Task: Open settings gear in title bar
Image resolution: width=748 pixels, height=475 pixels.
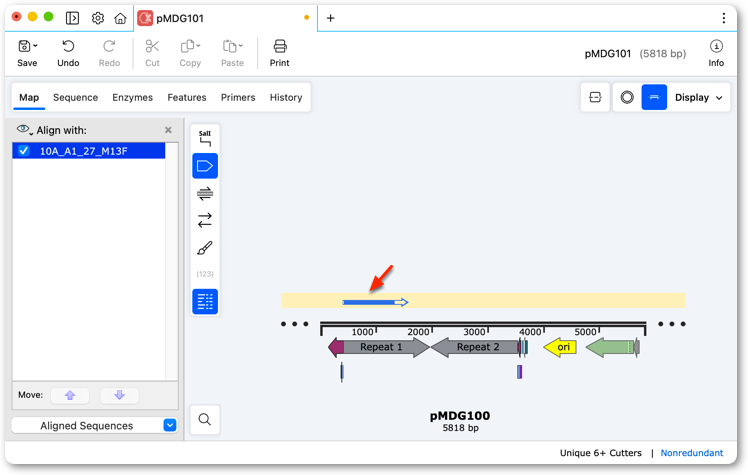Action: click(98, 18)
